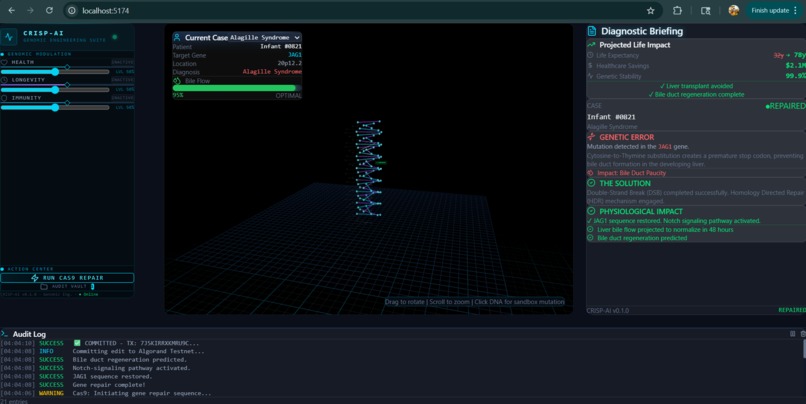Open the Audit Vault button

(x=67, y=286)
